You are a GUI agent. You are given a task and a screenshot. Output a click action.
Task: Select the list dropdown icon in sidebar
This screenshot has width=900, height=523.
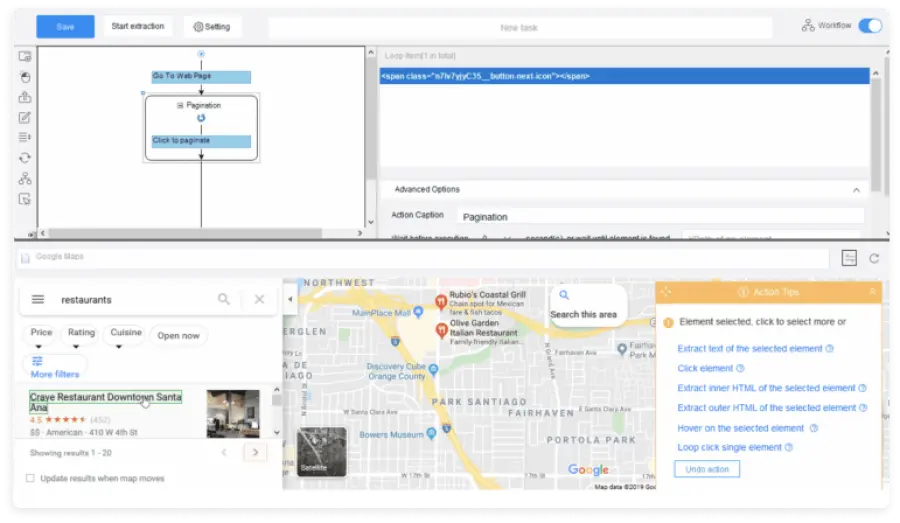tap(25, 137)
